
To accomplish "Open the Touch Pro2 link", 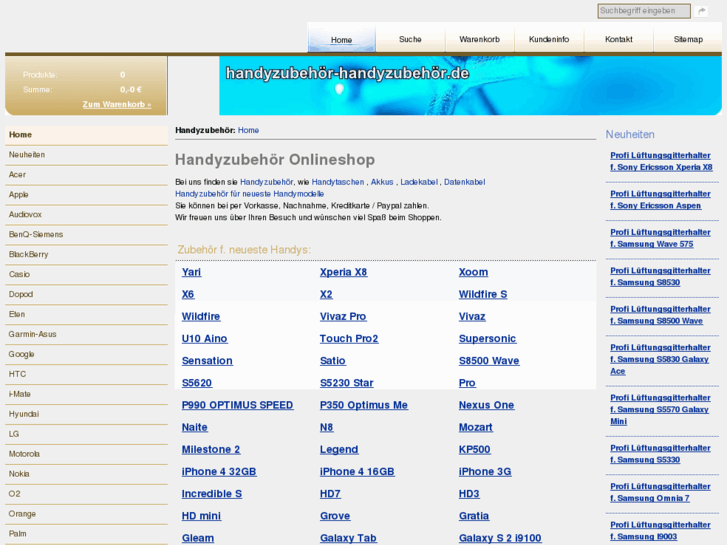I will pos(349,339).
